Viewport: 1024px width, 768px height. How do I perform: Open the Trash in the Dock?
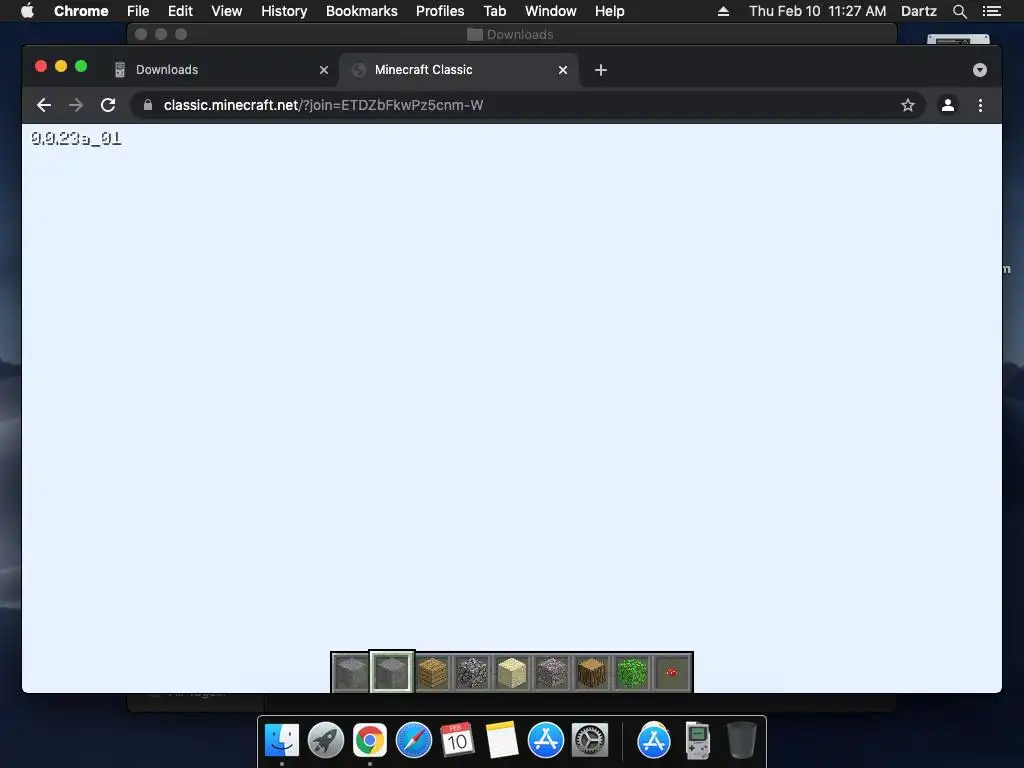[741, 741]
